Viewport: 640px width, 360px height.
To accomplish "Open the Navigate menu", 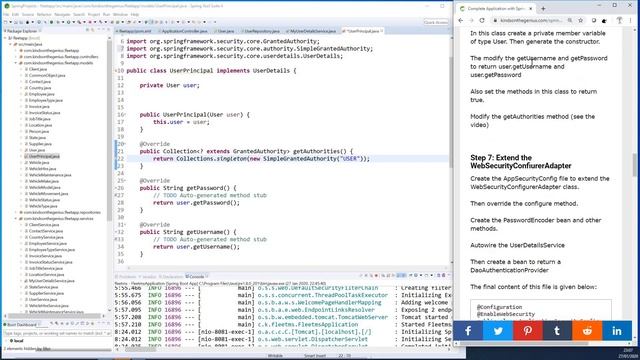I will 62,14.
